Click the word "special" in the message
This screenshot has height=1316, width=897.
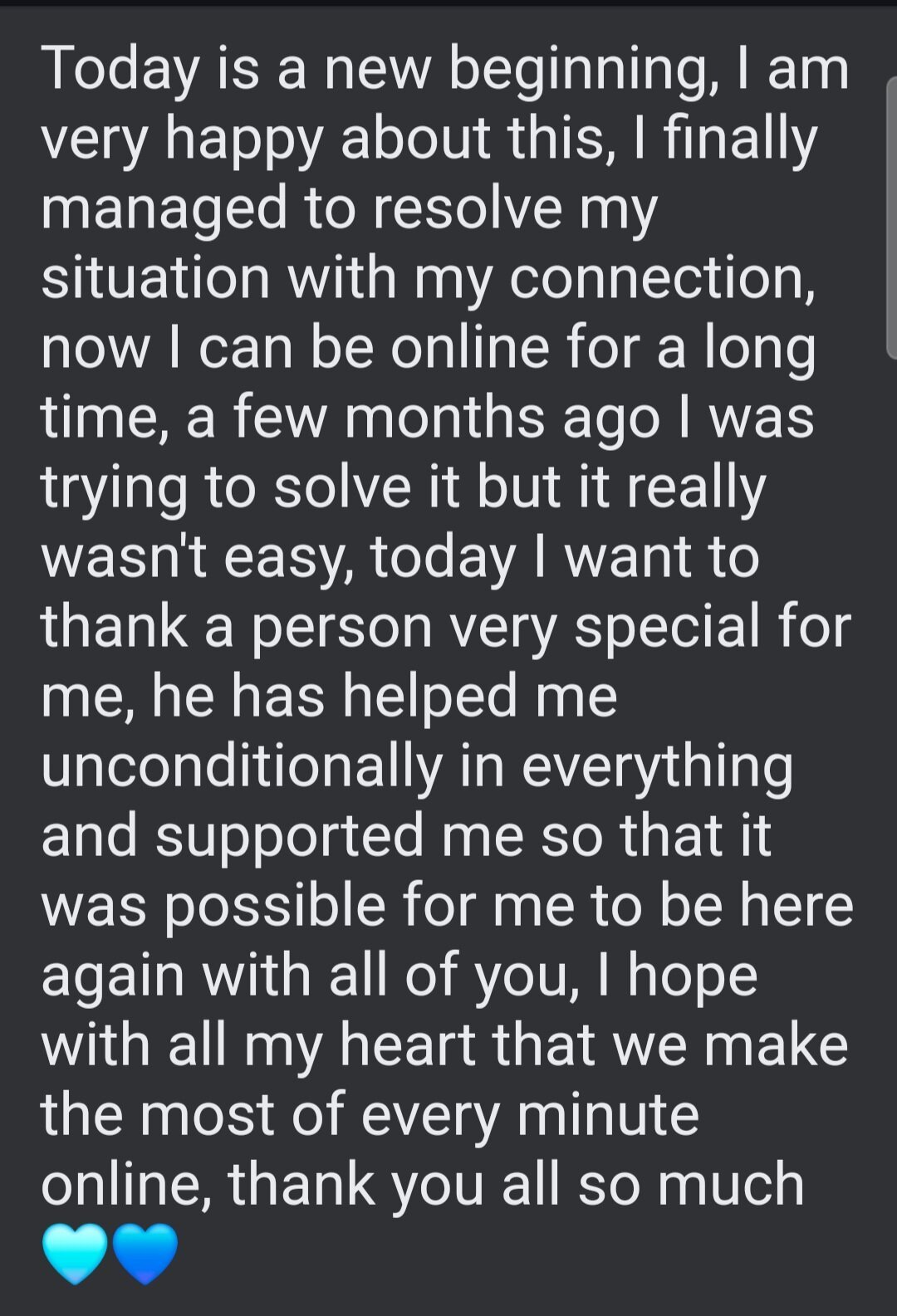pyautogui.click(x=667, y=627)
